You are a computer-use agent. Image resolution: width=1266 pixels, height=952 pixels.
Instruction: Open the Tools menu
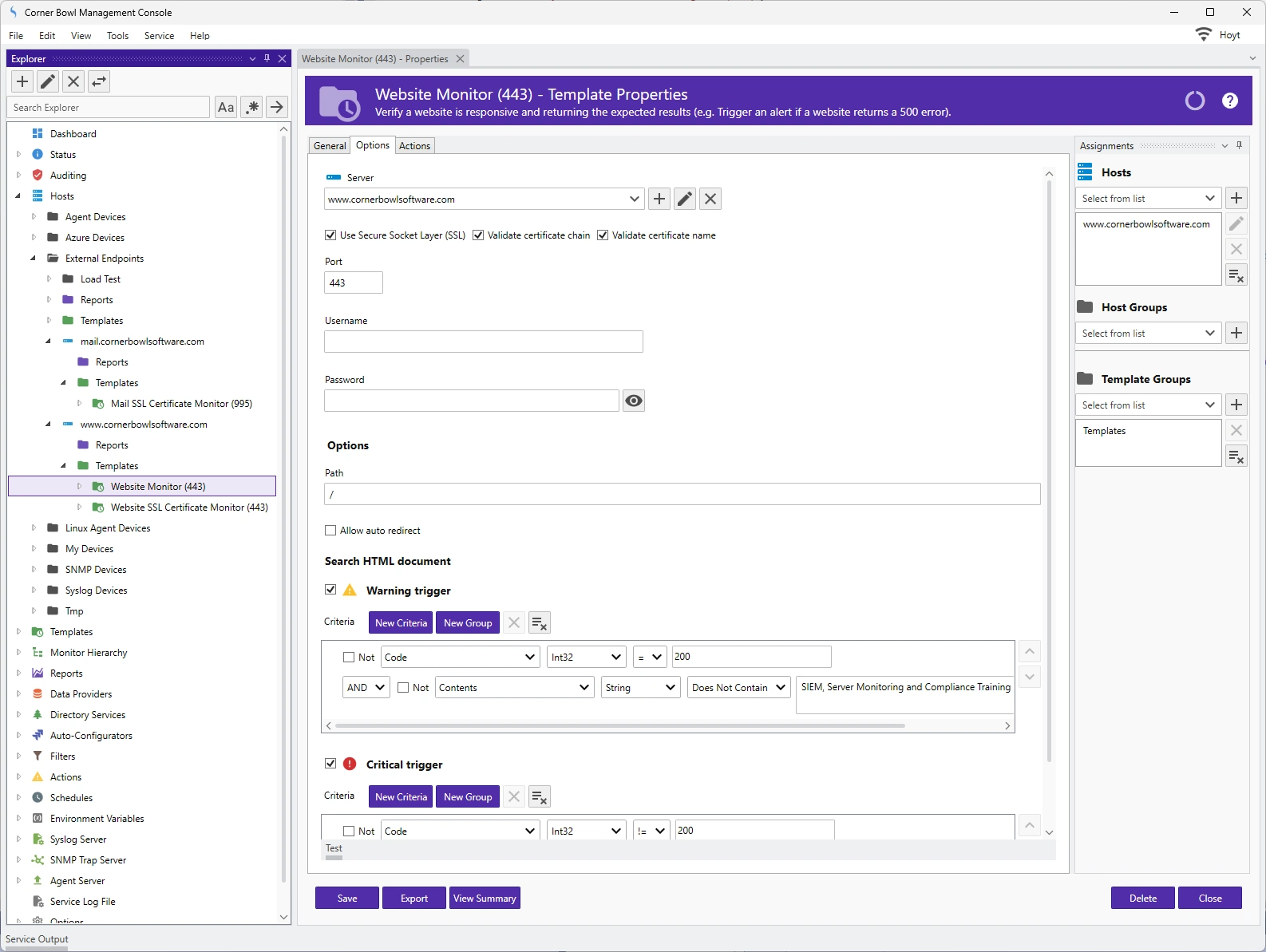coord(117,36)
